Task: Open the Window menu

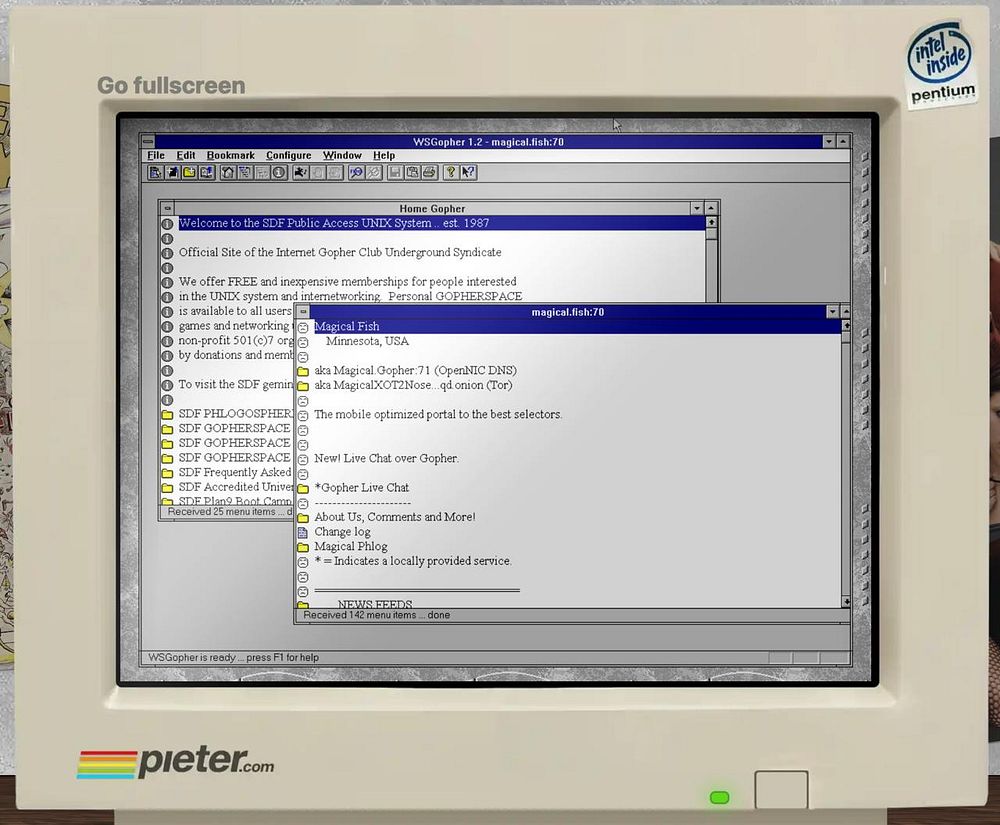Action: coord(342,156)
